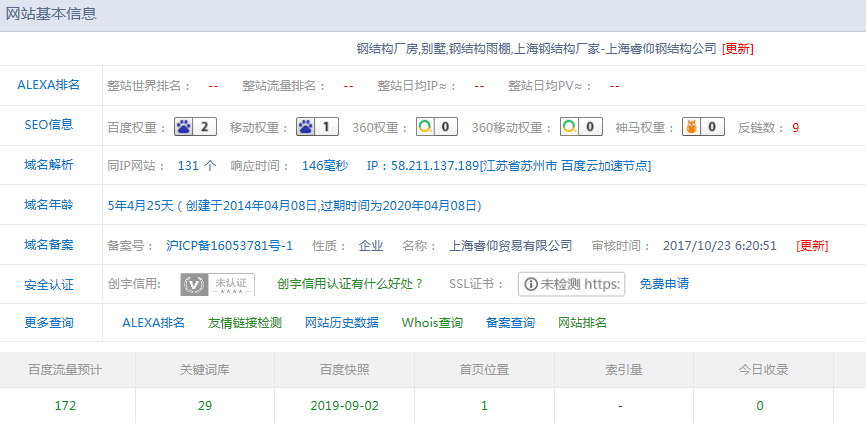The height and width of the screenshot is (423, 866).
Task: Click company name 上海睿仰贸易有限公司
Action: coord(510,246)
